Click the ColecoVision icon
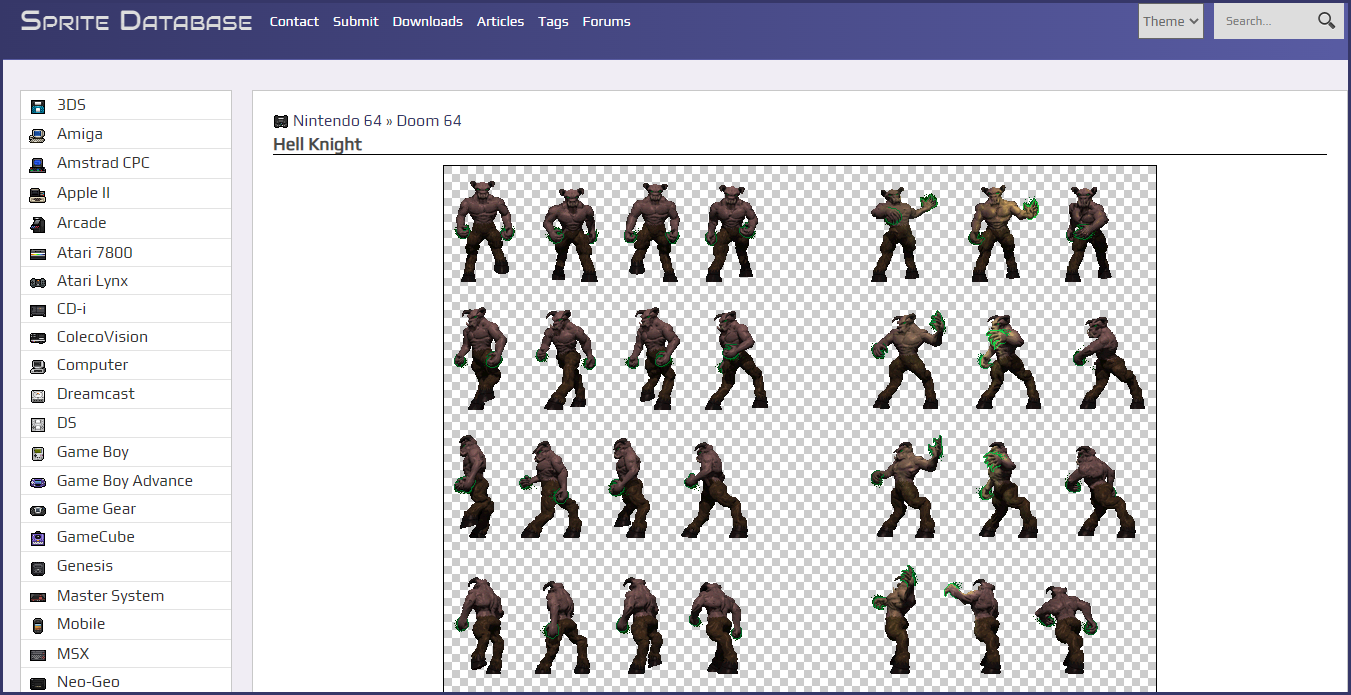This screenshot has width=1351, height=695. click(38, 338)
